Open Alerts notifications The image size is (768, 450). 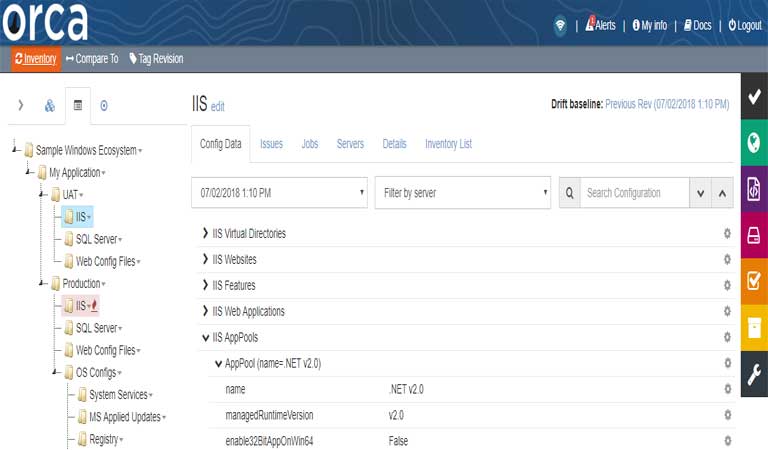click(x=600, y=24)
